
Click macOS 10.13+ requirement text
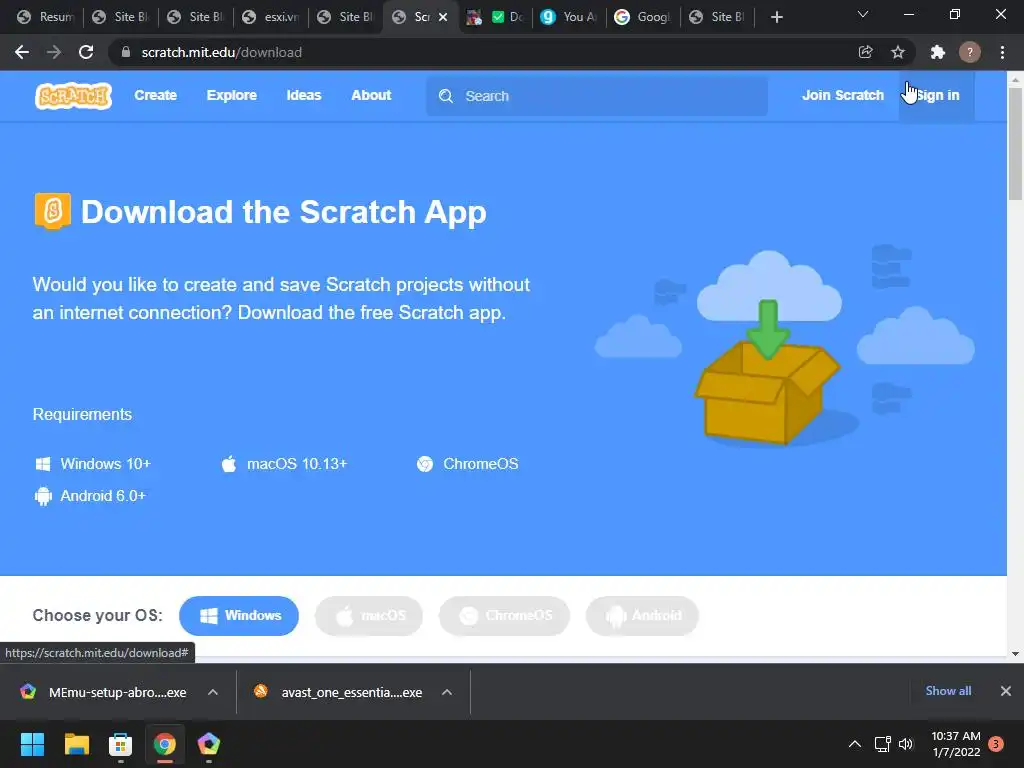(296, 464)
